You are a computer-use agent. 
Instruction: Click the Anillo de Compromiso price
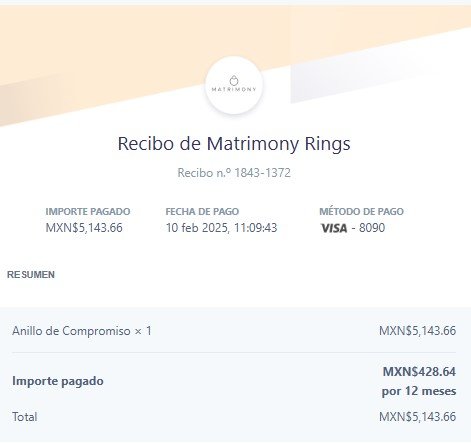tap(417, 331)
